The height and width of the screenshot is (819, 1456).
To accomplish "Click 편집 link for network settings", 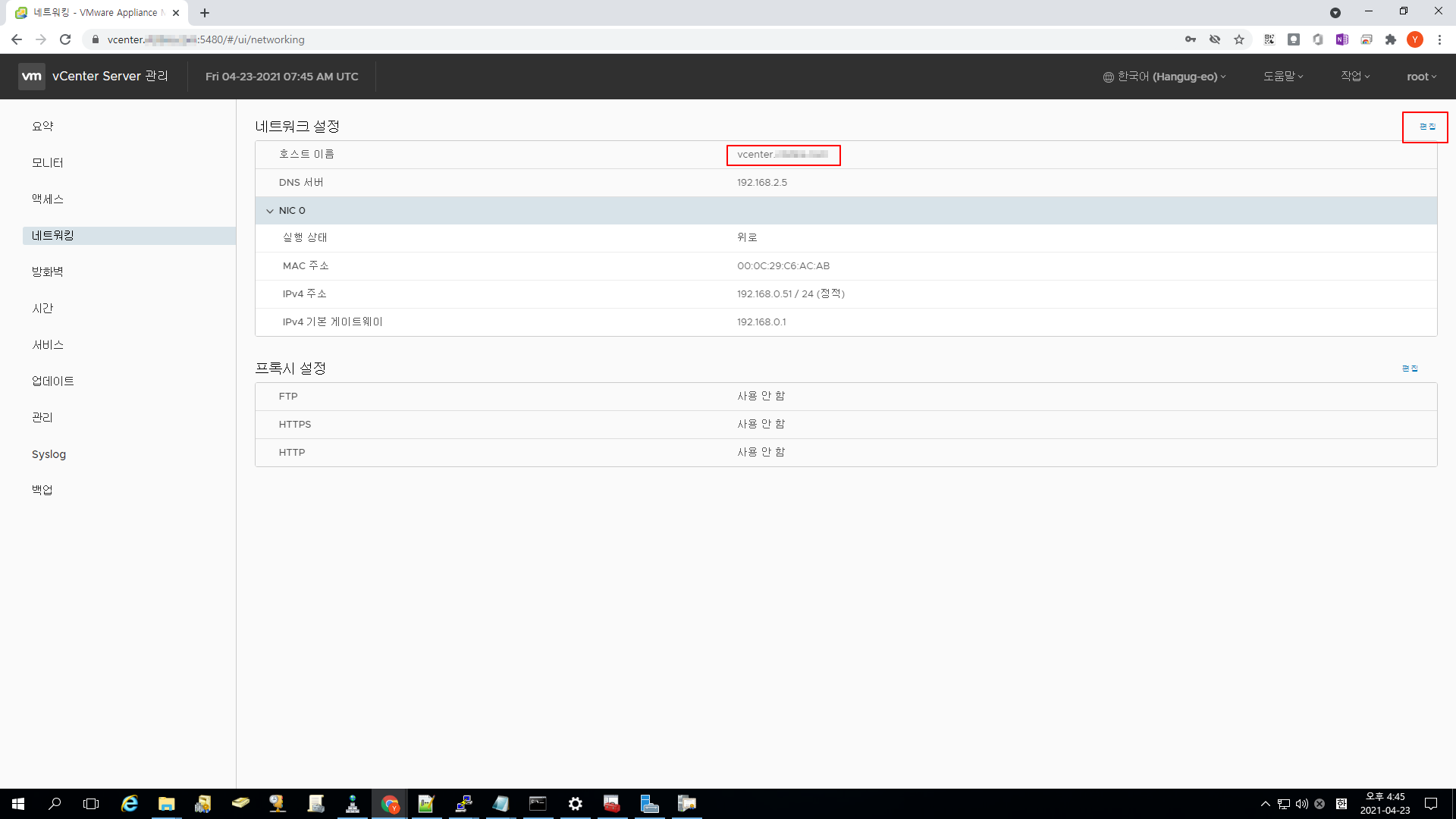I will click(1426, 127).
